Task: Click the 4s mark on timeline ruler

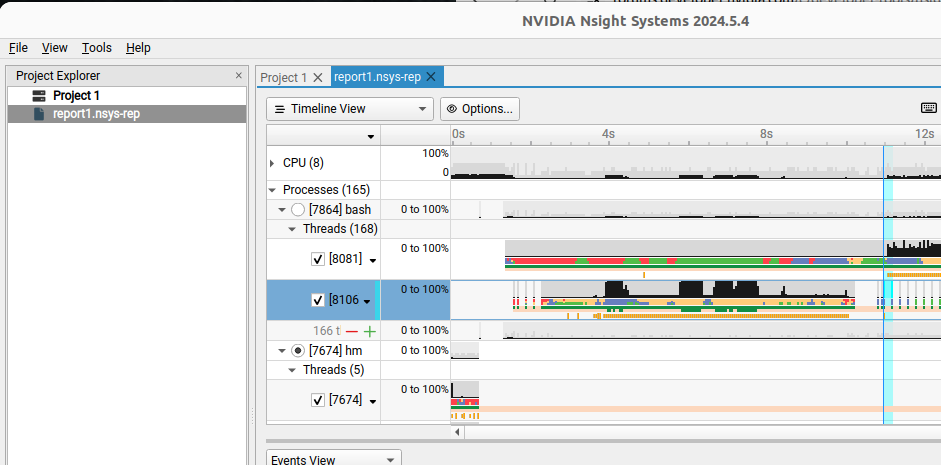Action: [x=609, y=134]
